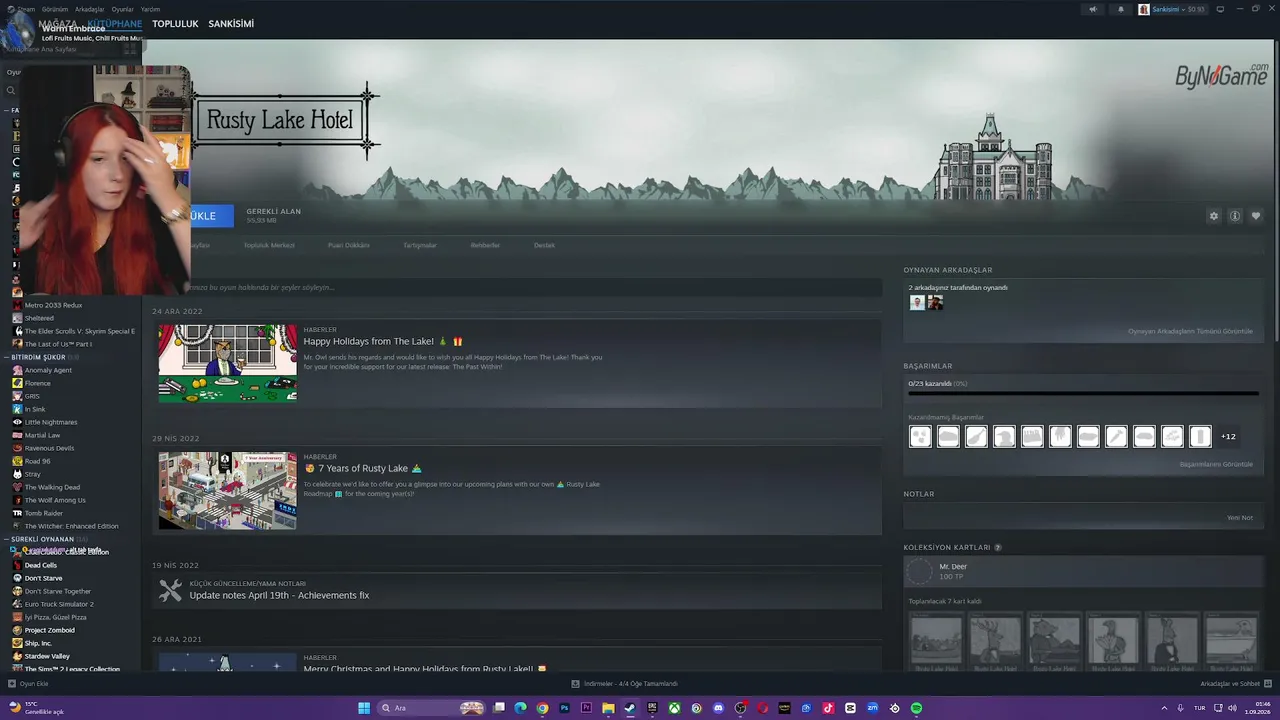
Task: Select Stray in the library list
Action: point(33,474)
